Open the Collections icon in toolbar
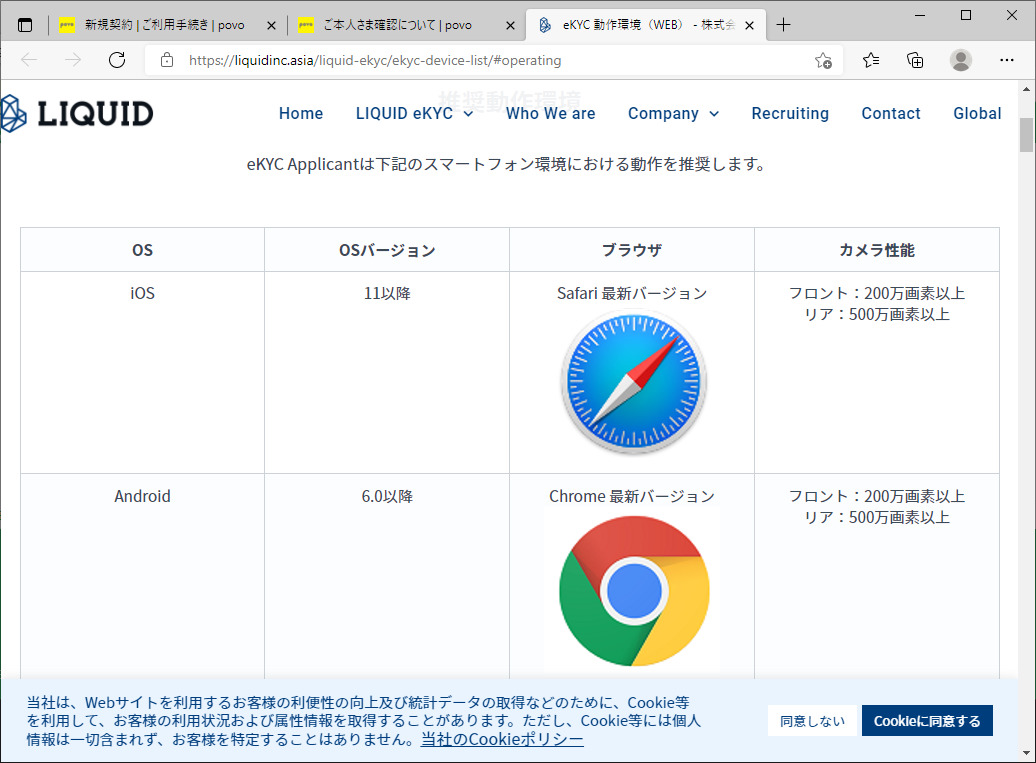The image size is (1036, 763). (915, 60)
